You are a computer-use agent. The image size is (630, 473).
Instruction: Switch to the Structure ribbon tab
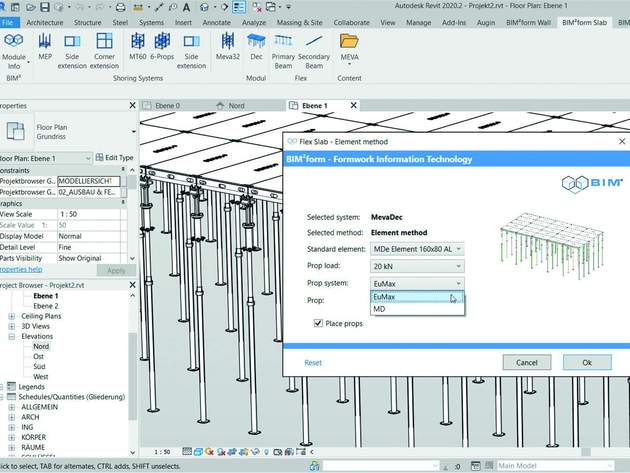click(88, 23)
